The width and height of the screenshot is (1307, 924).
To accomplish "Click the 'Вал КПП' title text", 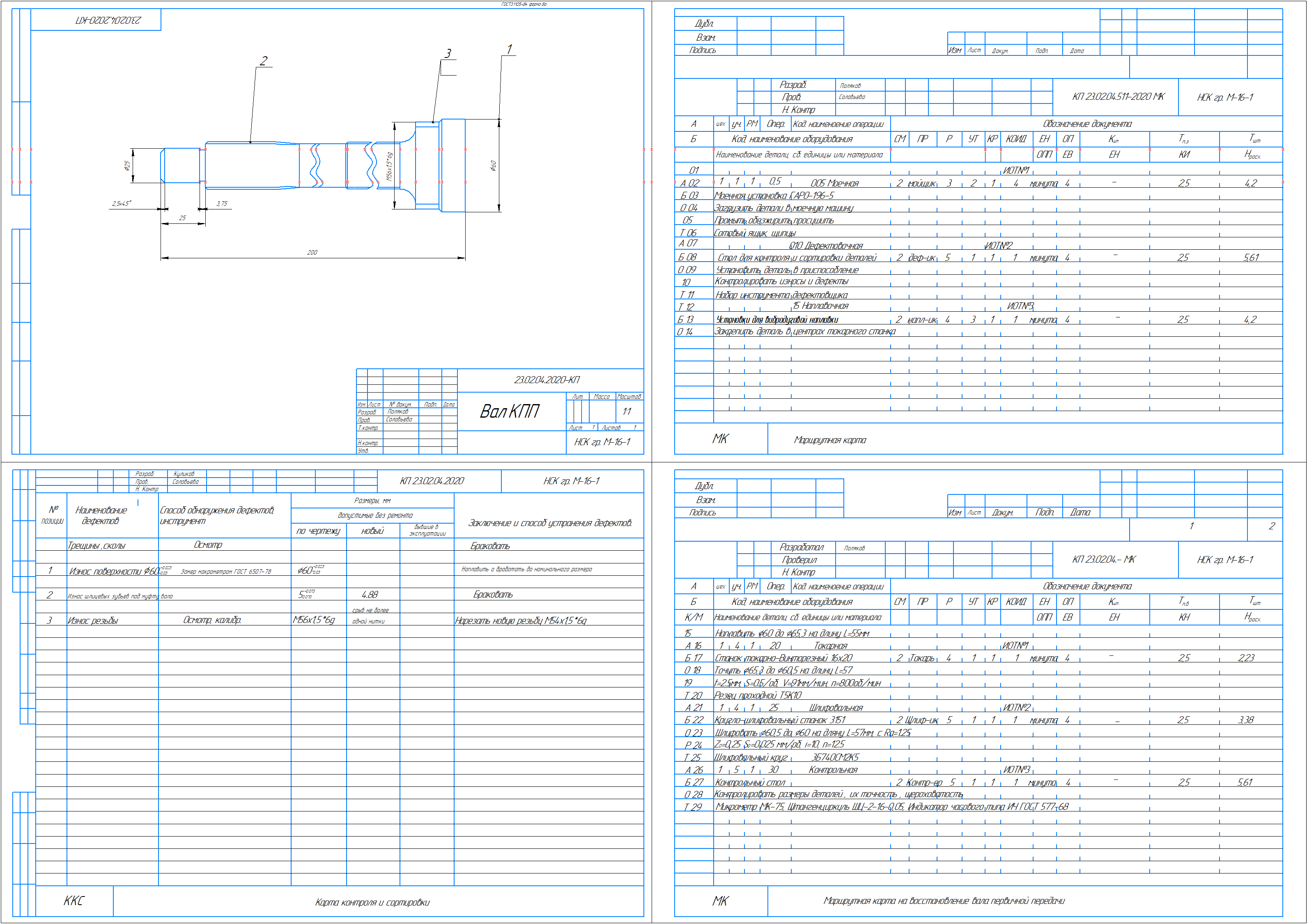I will [x=509, y=411].
